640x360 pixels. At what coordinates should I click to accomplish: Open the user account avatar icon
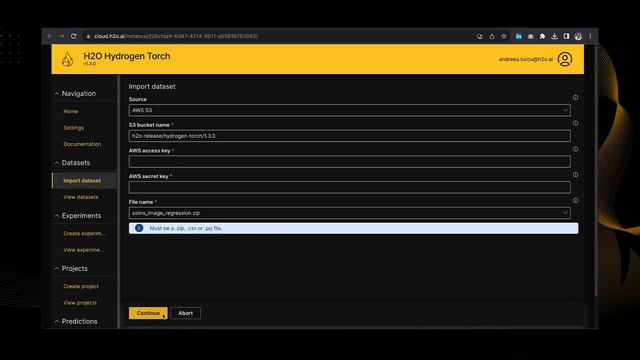pyautogui.click(x=565, y=59)
